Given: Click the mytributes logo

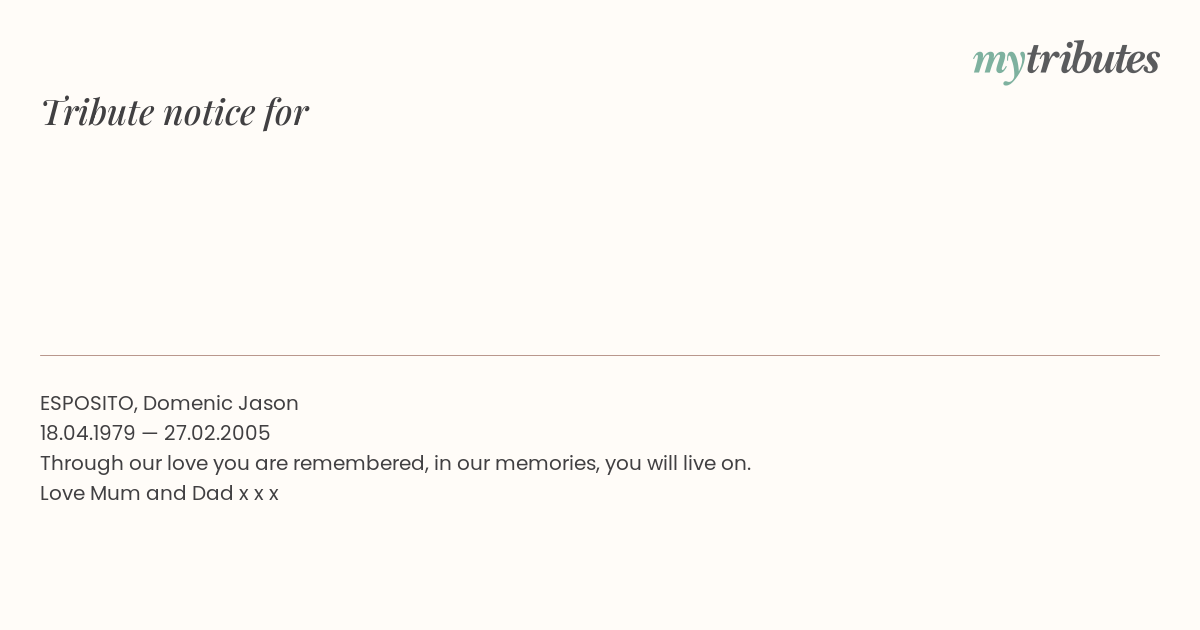Looking at the screenshot, I should pyautogui.click(x=1066, y=61).
